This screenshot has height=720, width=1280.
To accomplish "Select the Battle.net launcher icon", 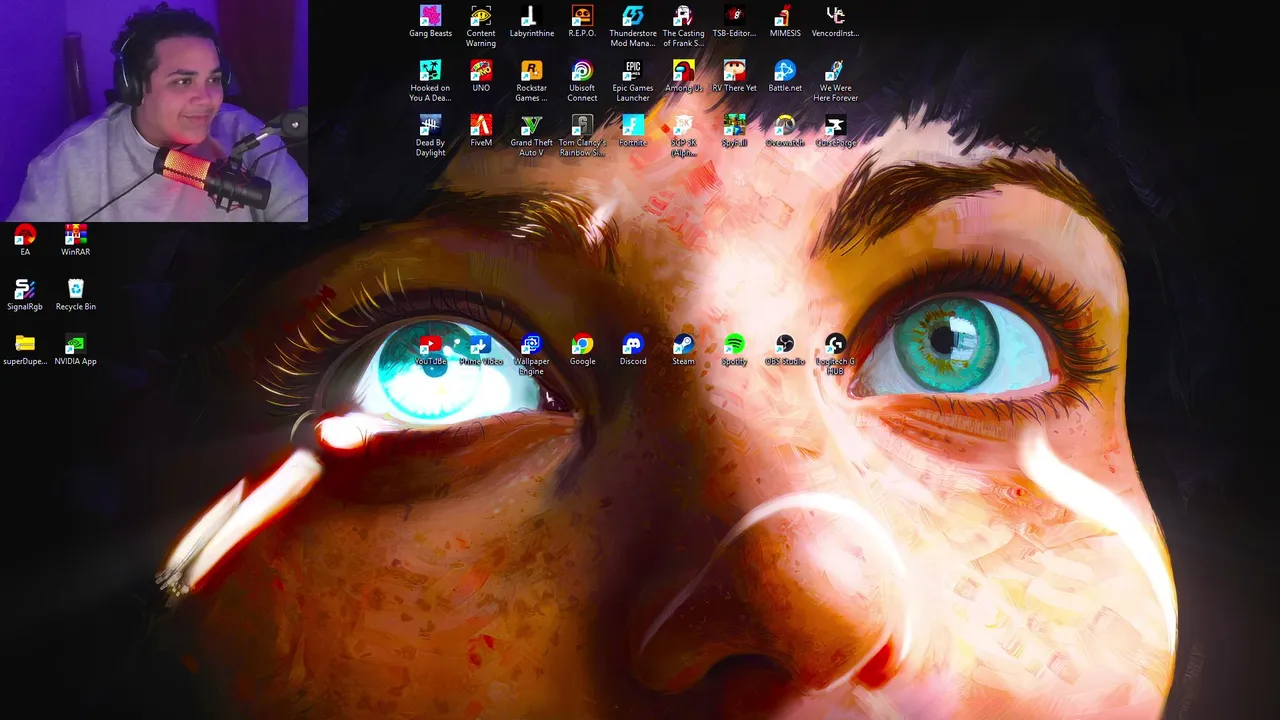I will pyautogui.click(x=785, y=76).
